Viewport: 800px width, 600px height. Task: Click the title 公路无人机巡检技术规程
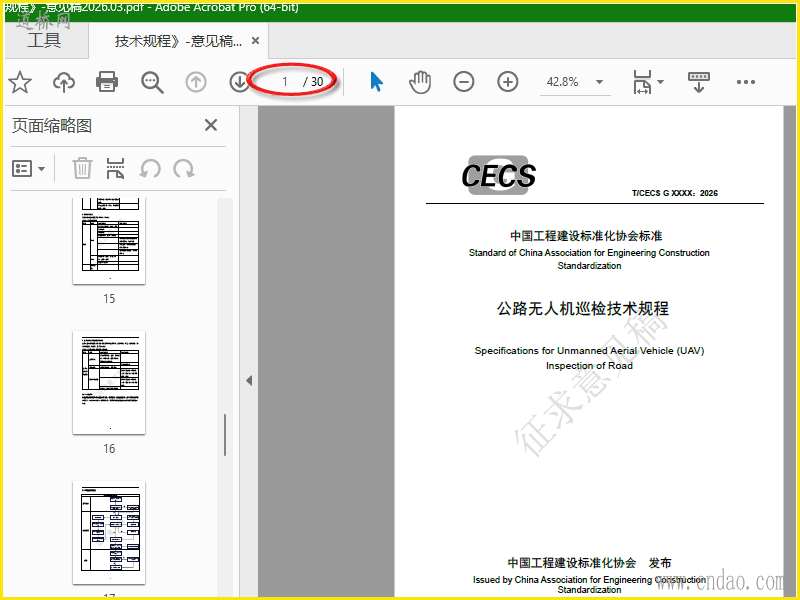point(583,308)
